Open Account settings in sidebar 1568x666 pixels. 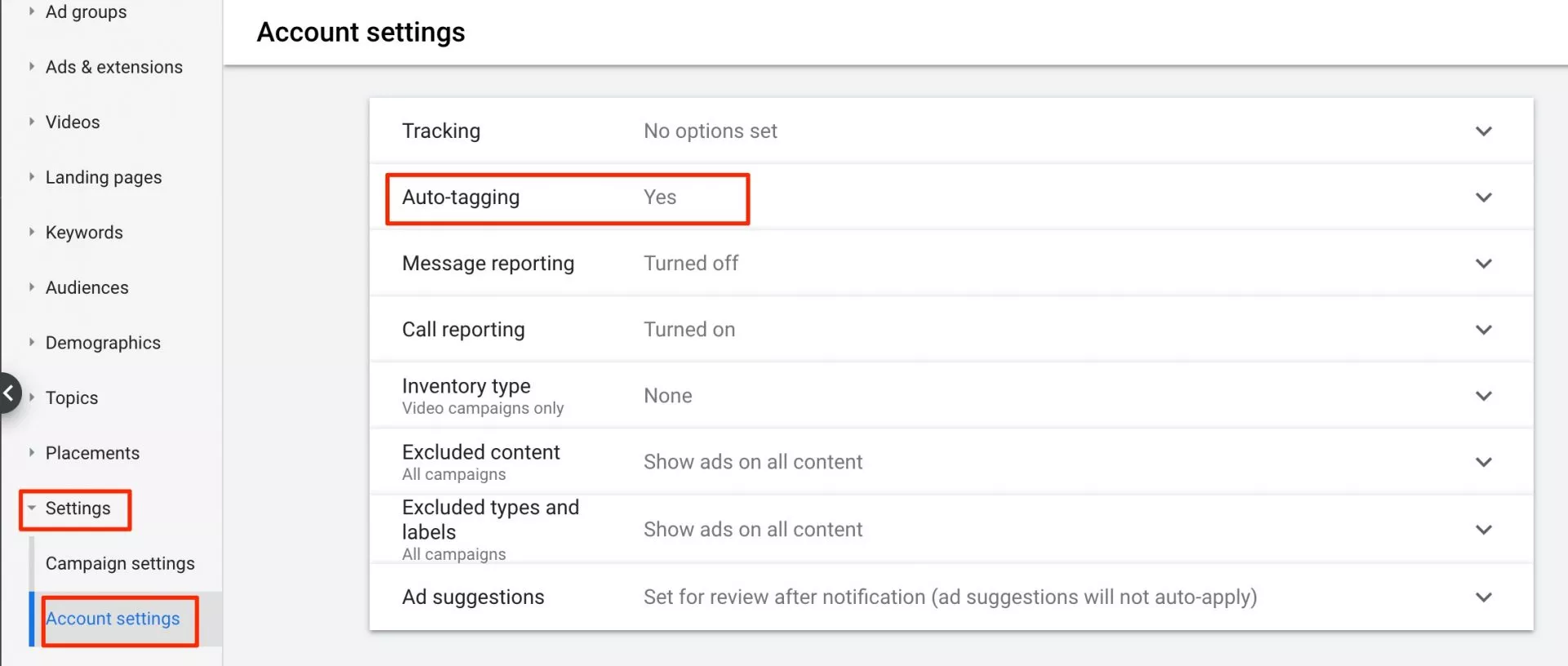point(113,619)
